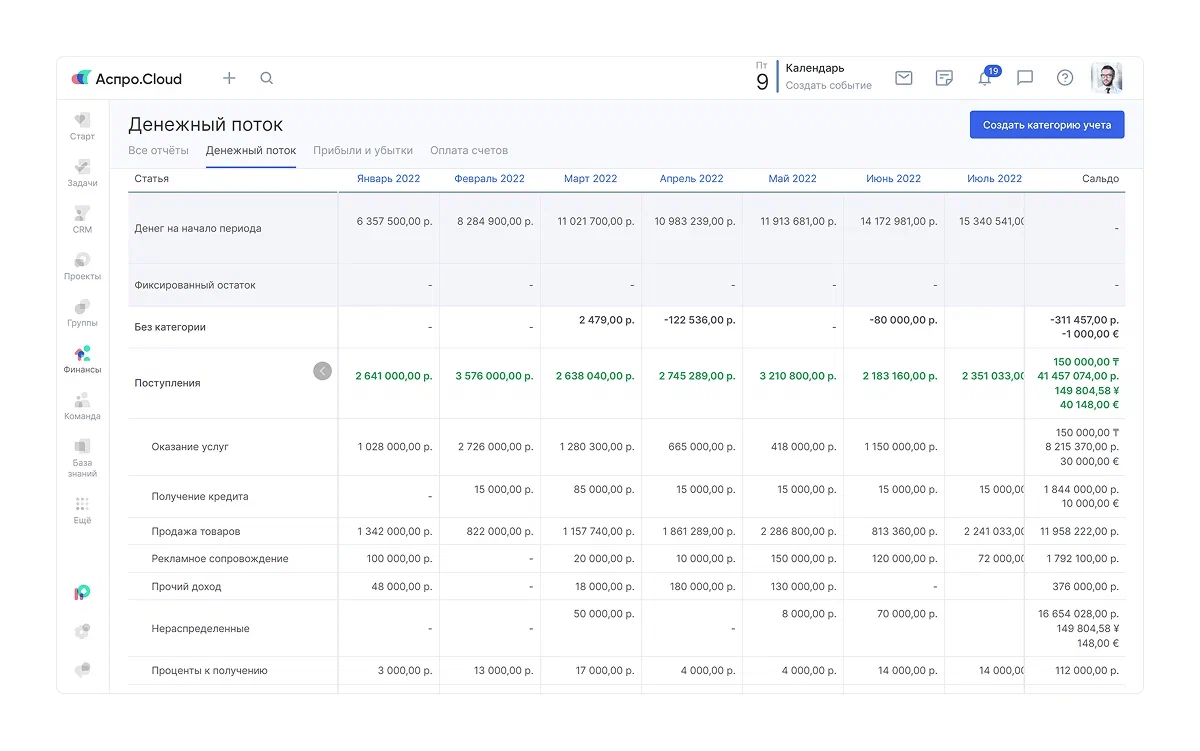
Task: Expand the Ещё sidebar menu
Action: [x=82, y=510]
